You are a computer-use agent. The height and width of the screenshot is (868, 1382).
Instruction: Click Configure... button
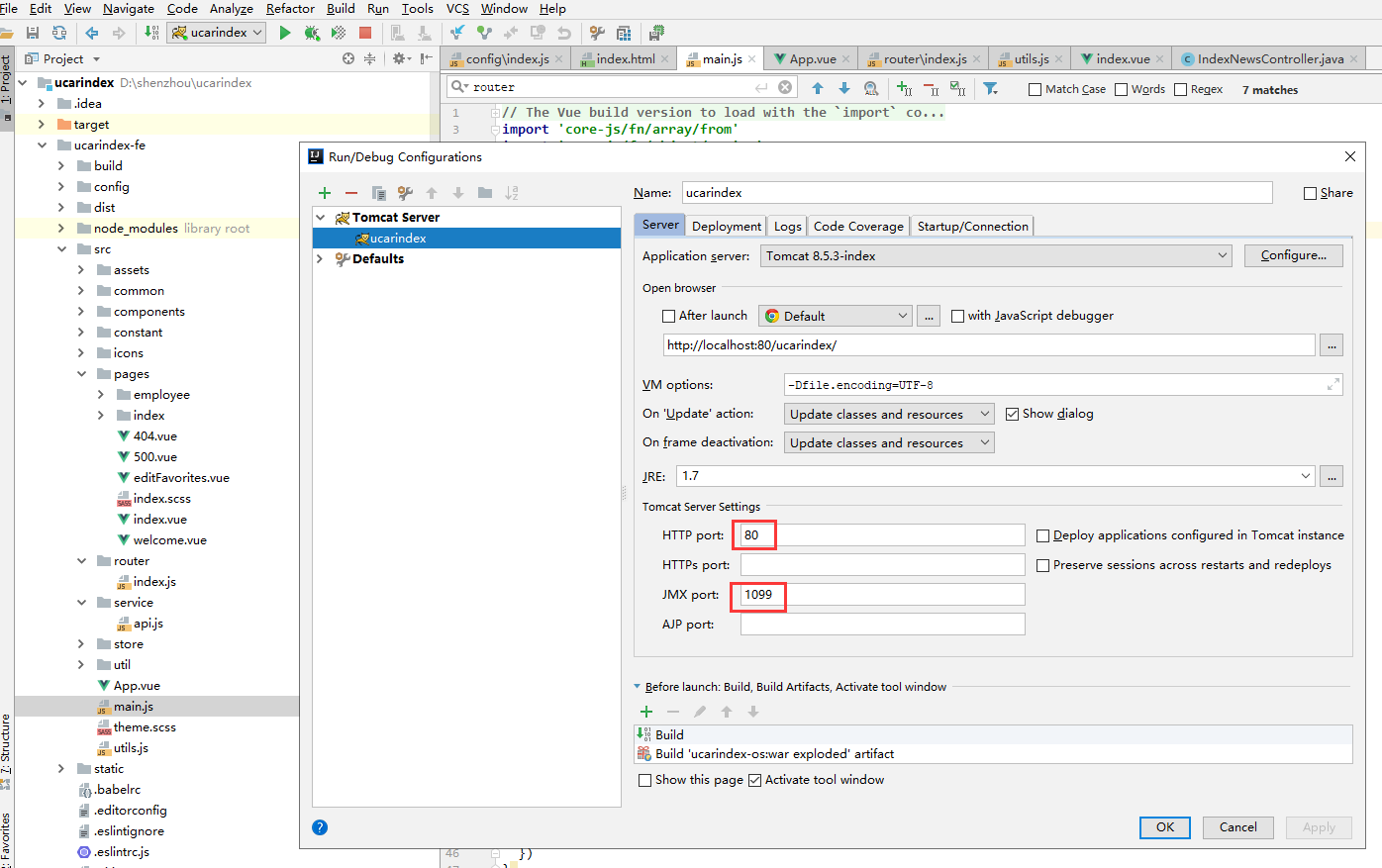tap(1293, 255)
